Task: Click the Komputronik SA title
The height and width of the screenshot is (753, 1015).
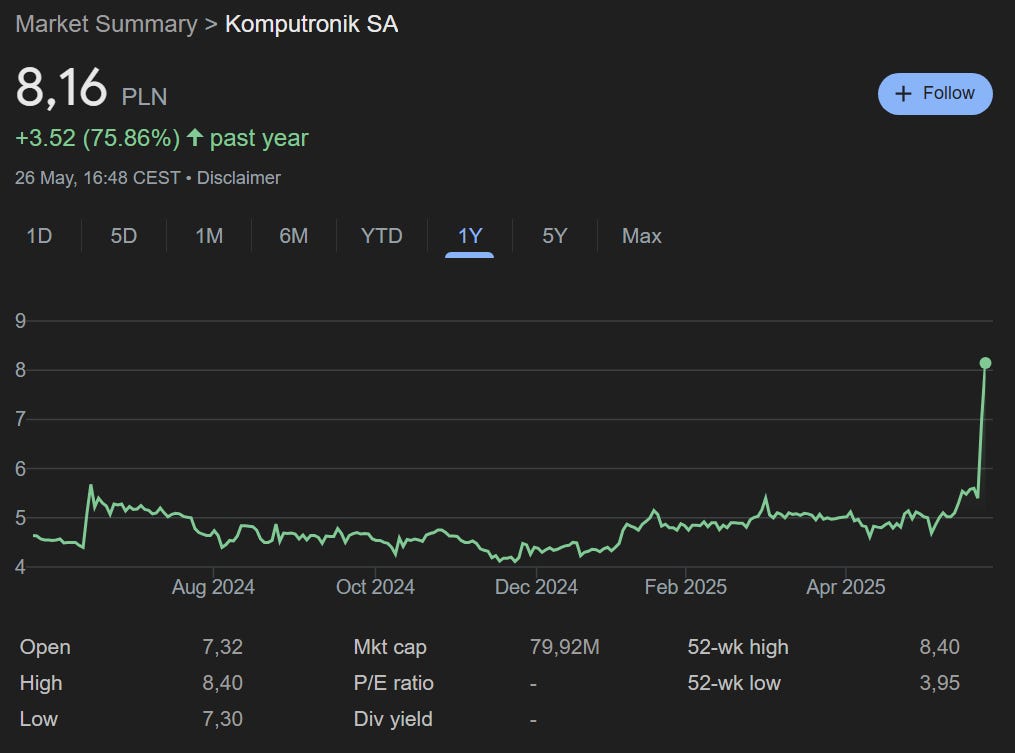Action: (x=311, y=24)
